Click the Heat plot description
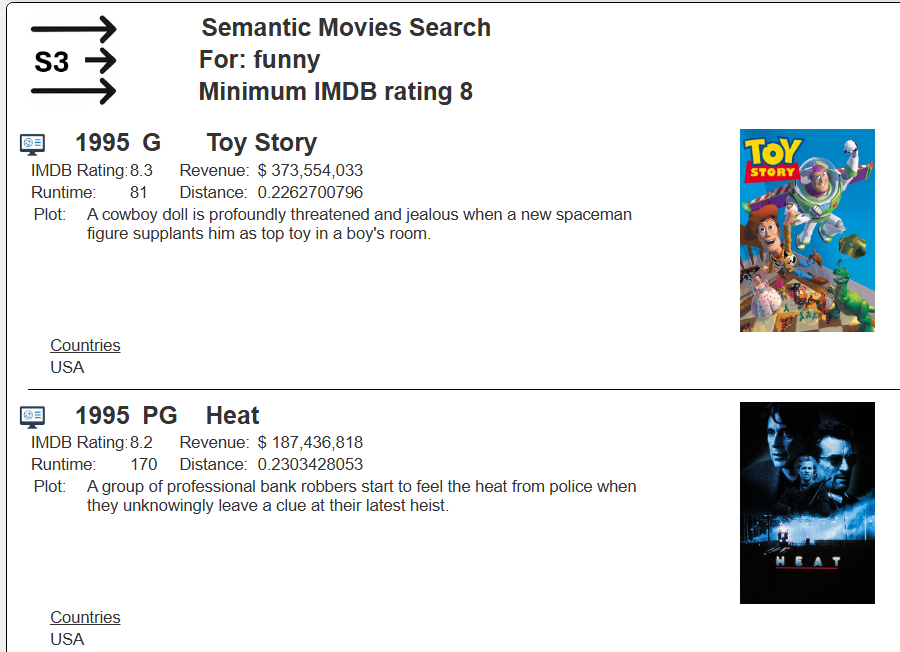This screenshot has height=652, width=900. pos(361,496)
